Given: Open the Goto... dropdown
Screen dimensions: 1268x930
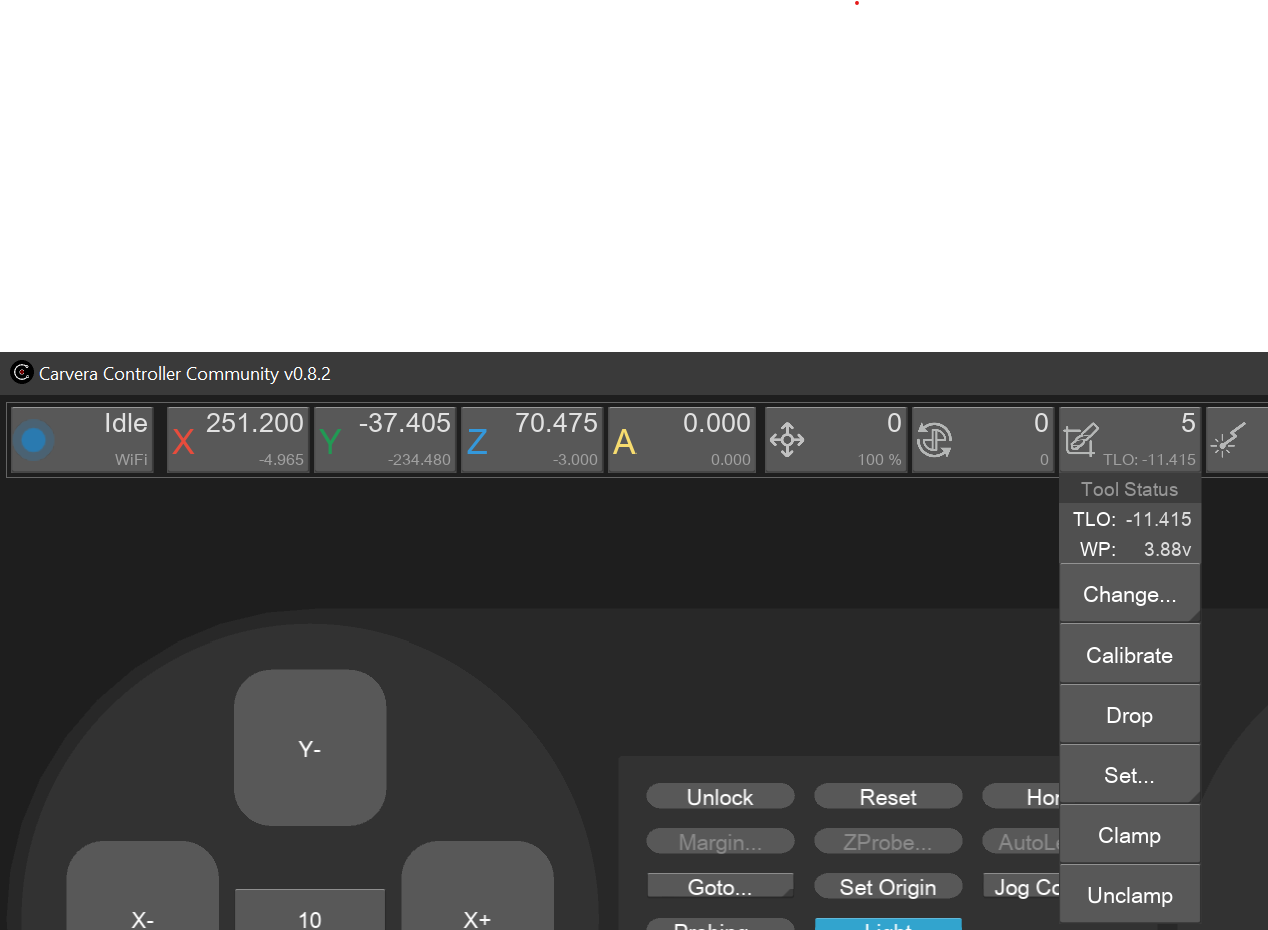Looking at the screenshot, I should (x=720, y=887).
